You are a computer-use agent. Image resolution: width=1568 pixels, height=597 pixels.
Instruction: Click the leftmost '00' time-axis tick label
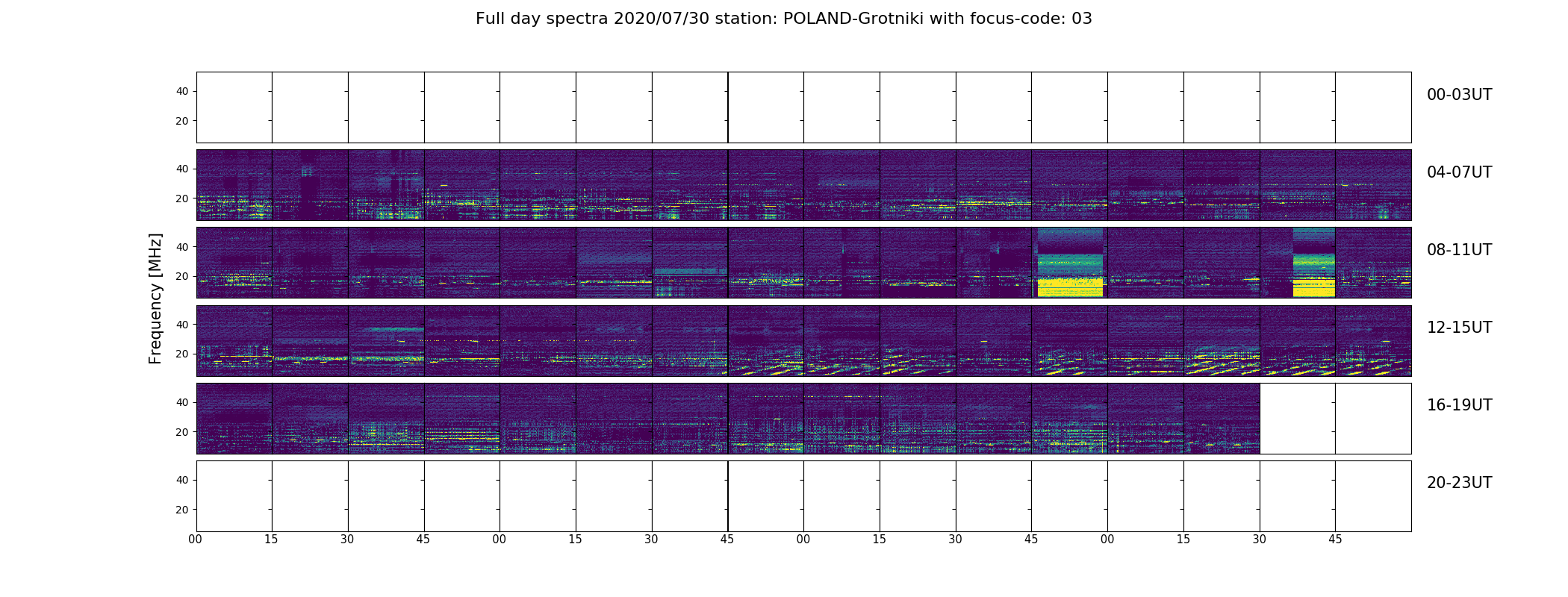point(196,540)
